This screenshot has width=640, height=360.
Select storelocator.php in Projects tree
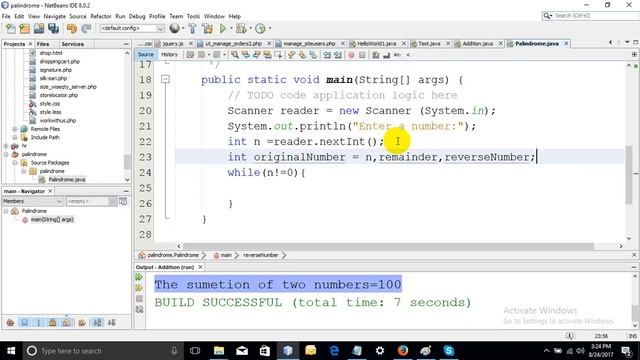pos(58,95)
